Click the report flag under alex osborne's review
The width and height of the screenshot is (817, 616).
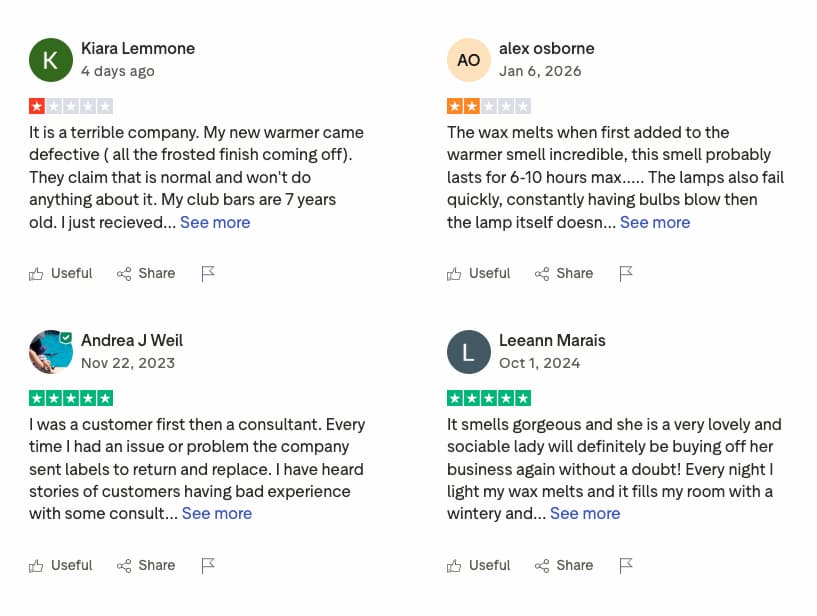626,273
